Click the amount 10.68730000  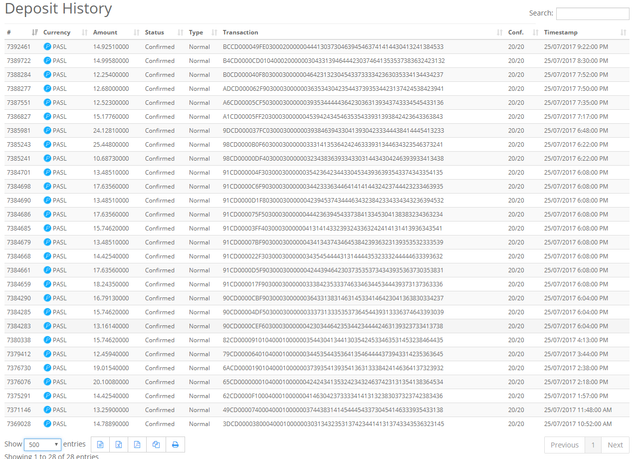tap(111, 158)
